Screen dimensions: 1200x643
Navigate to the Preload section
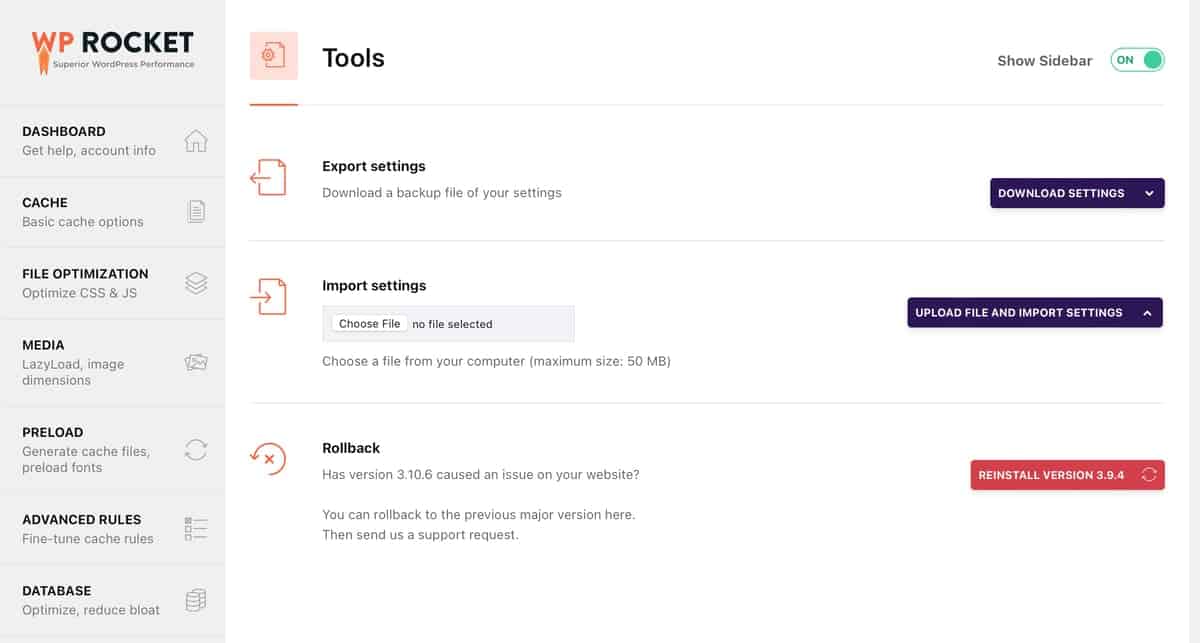pyautogui.click(x=112, y=450)
